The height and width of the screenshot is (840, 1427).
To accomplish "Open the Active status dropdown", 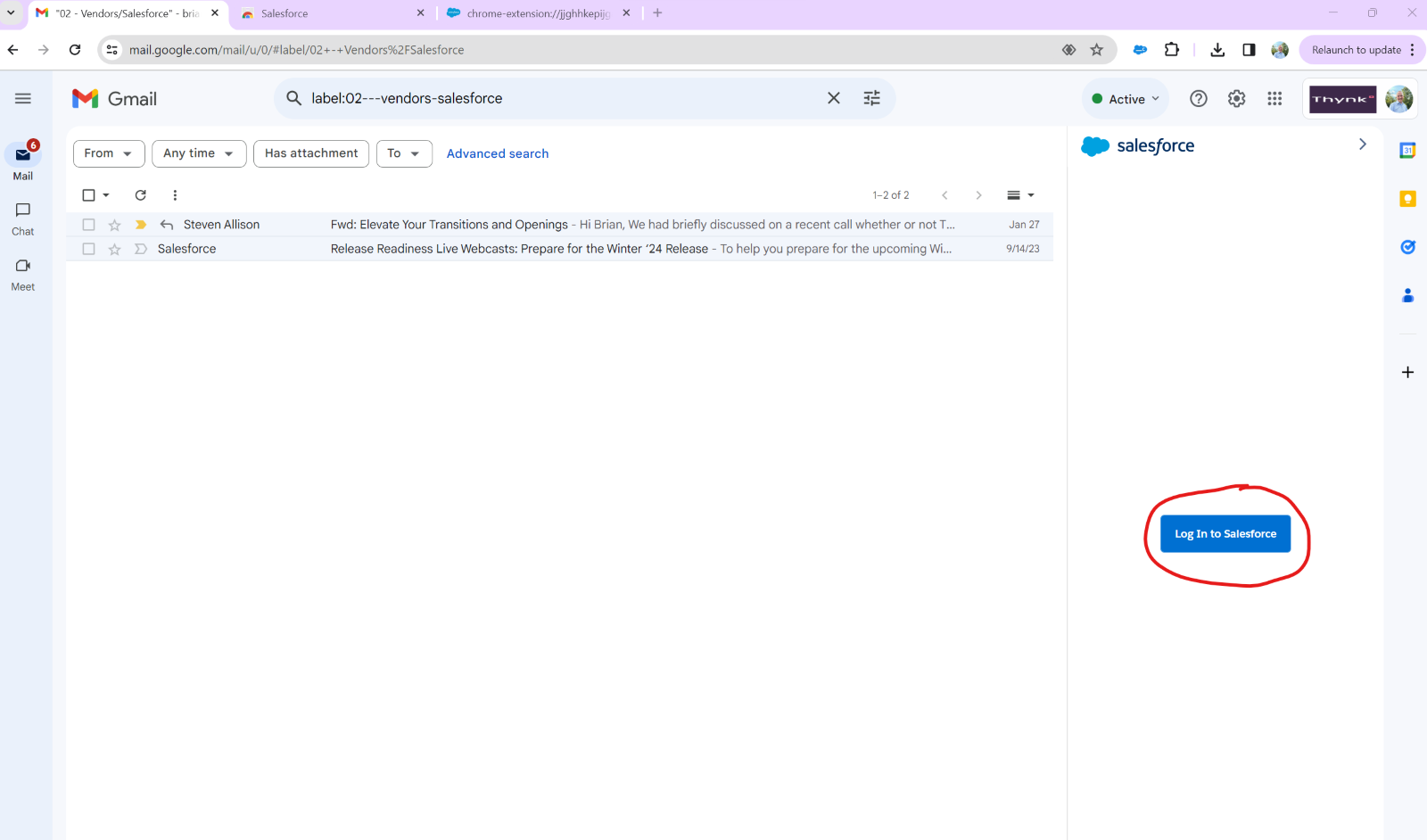I will [x=1126, y=99].
